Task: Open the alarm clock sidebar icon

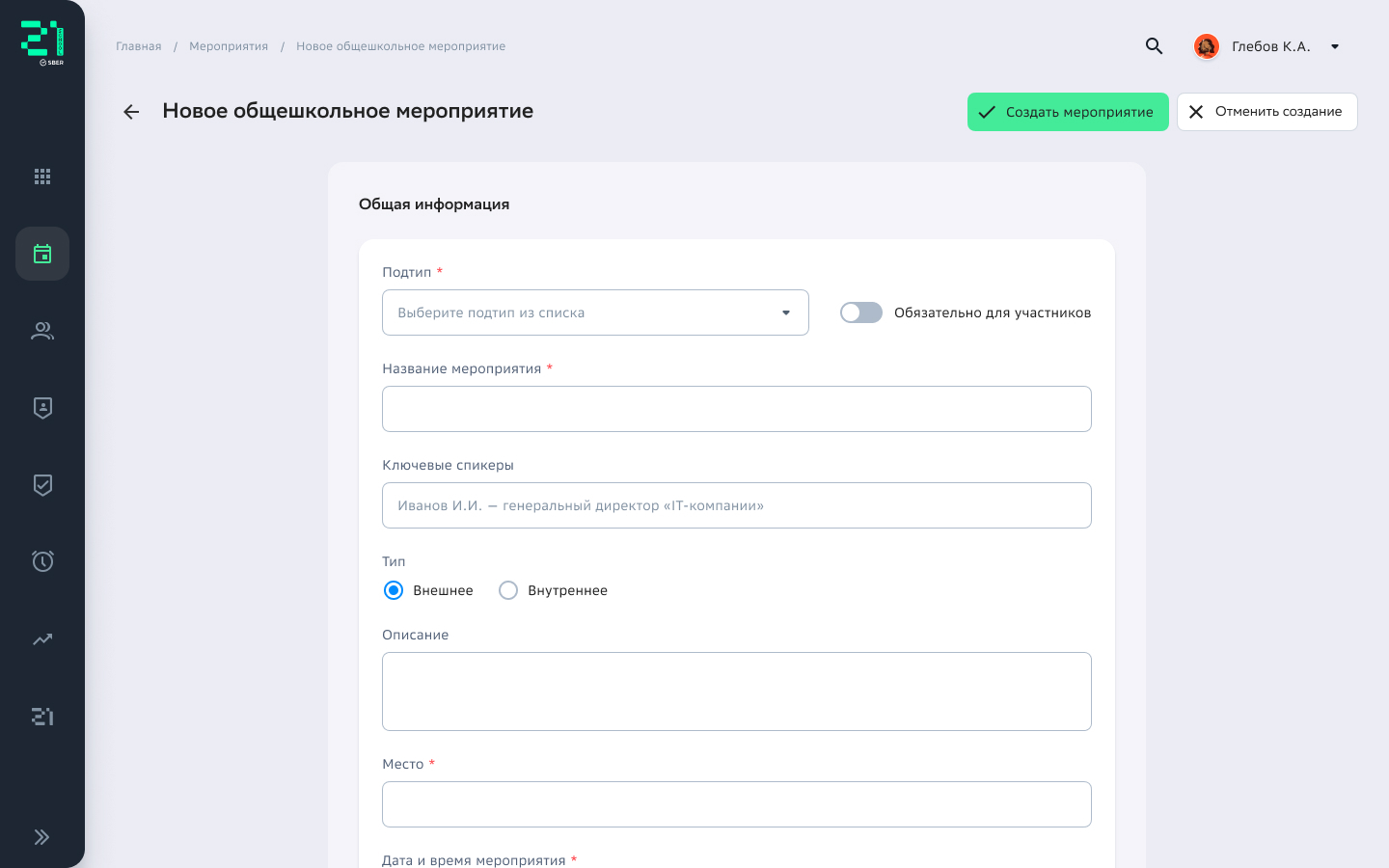Action: pos(42,561)
